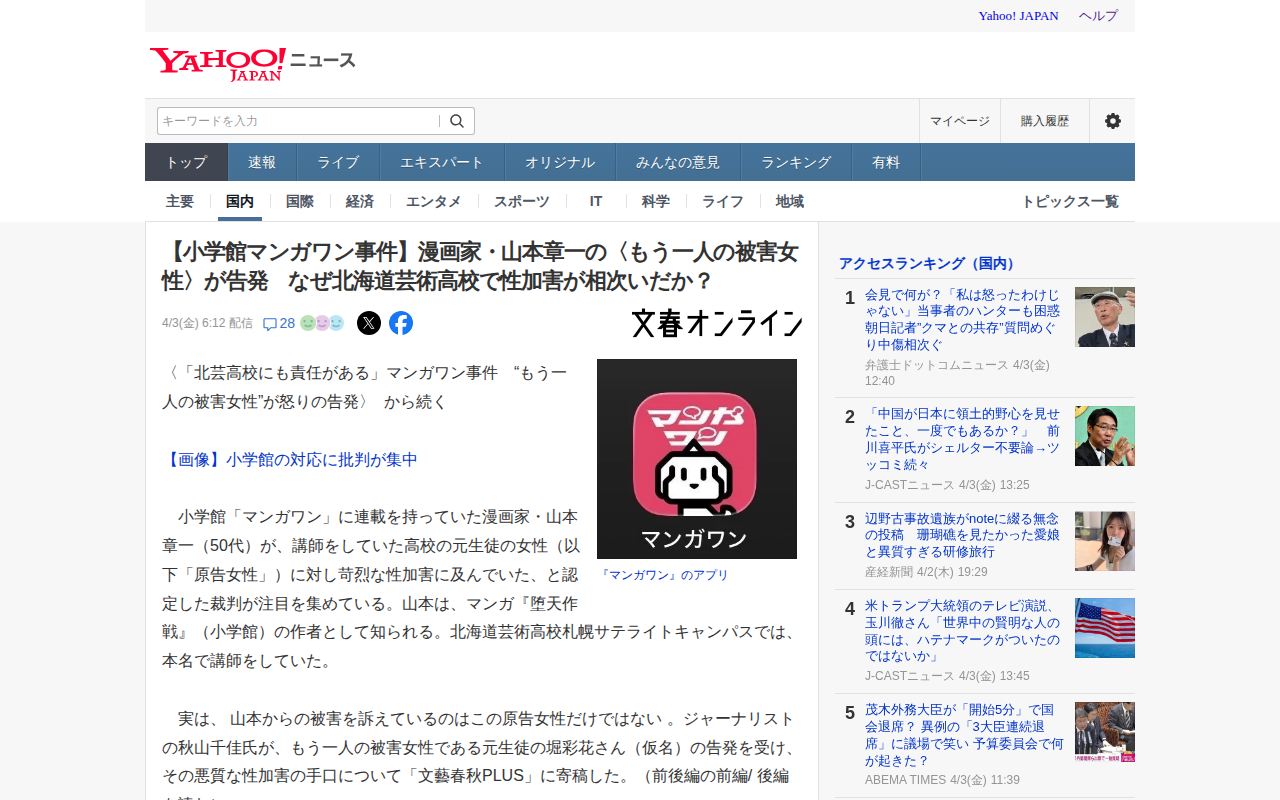The height and width of the screenshot is (800, 1280).
Task: Open the 文春オンライン publisher logo
Action: 717,323
